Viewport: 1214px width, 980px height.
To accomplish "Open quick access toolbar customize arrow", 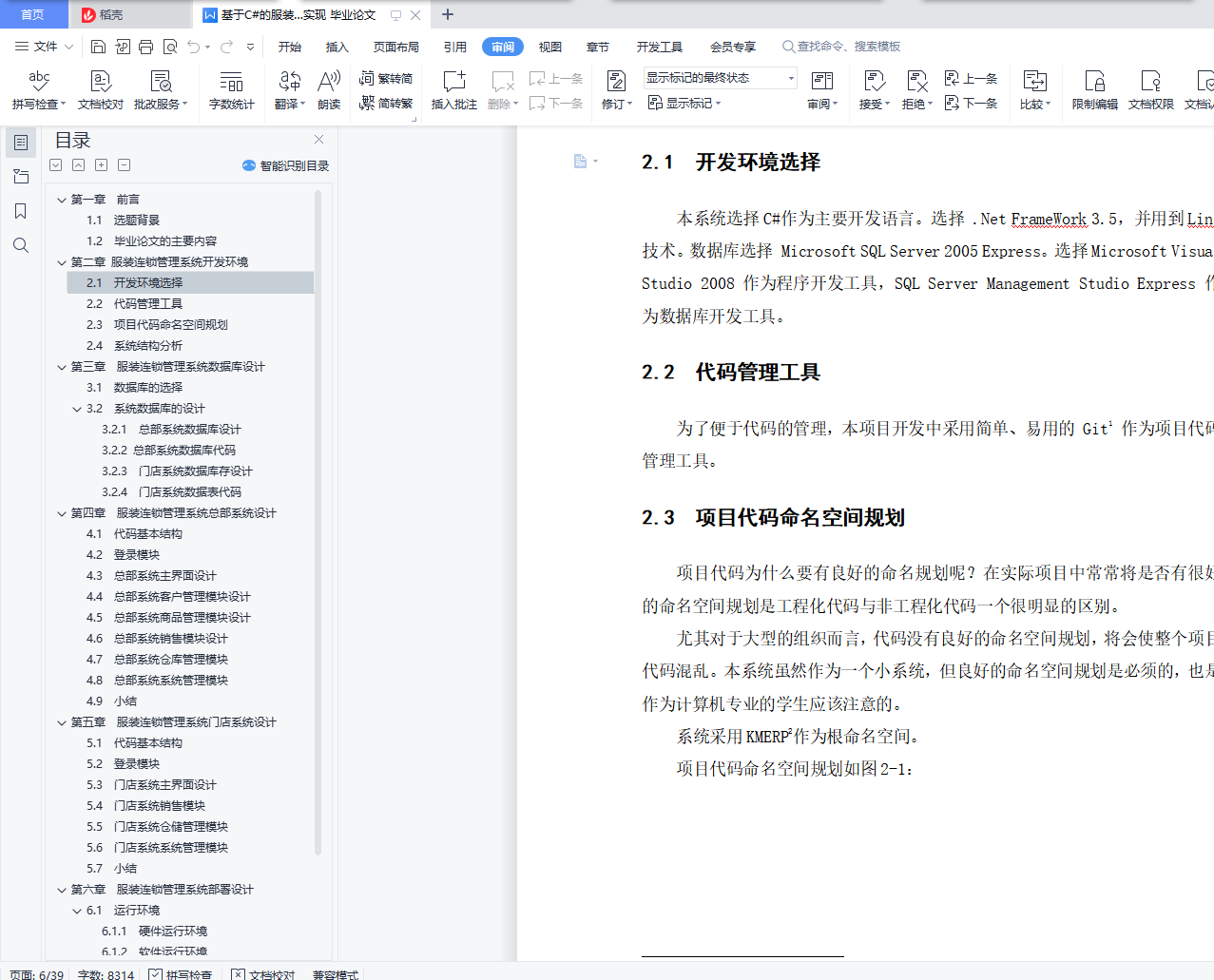I will [x=250, y=47].
